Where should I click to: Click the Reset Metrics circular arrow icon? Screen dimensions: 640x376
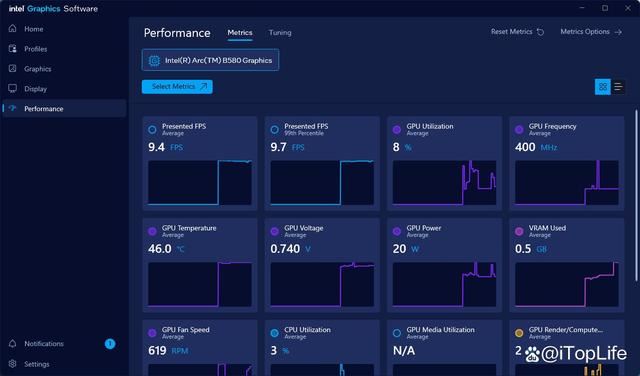point(540,32)
